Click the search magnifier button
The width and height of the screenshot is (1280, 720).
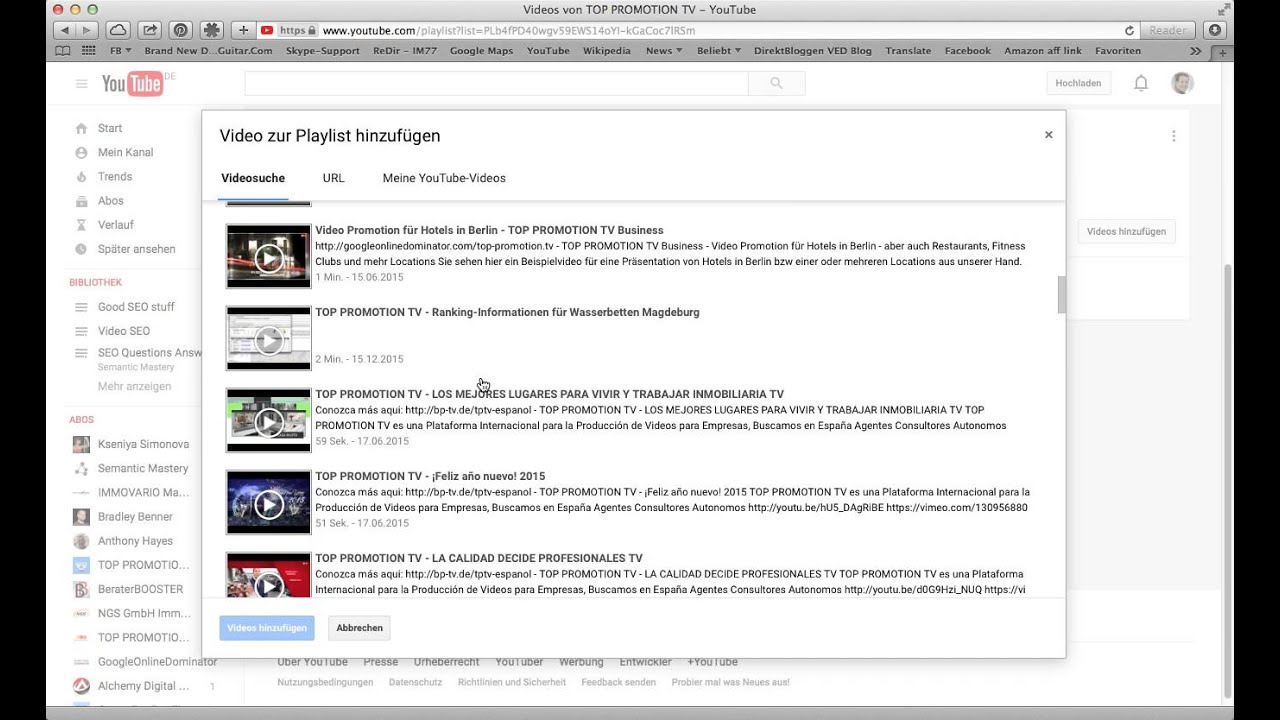[x=777, y=84]
